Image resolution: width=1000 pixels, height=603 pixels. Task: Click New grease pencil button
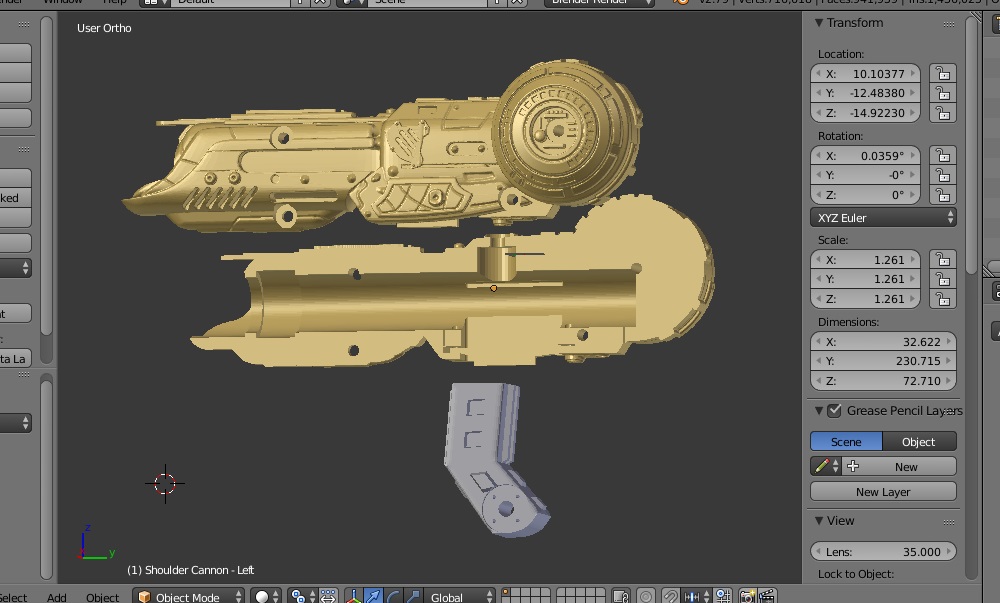(899, 467)
